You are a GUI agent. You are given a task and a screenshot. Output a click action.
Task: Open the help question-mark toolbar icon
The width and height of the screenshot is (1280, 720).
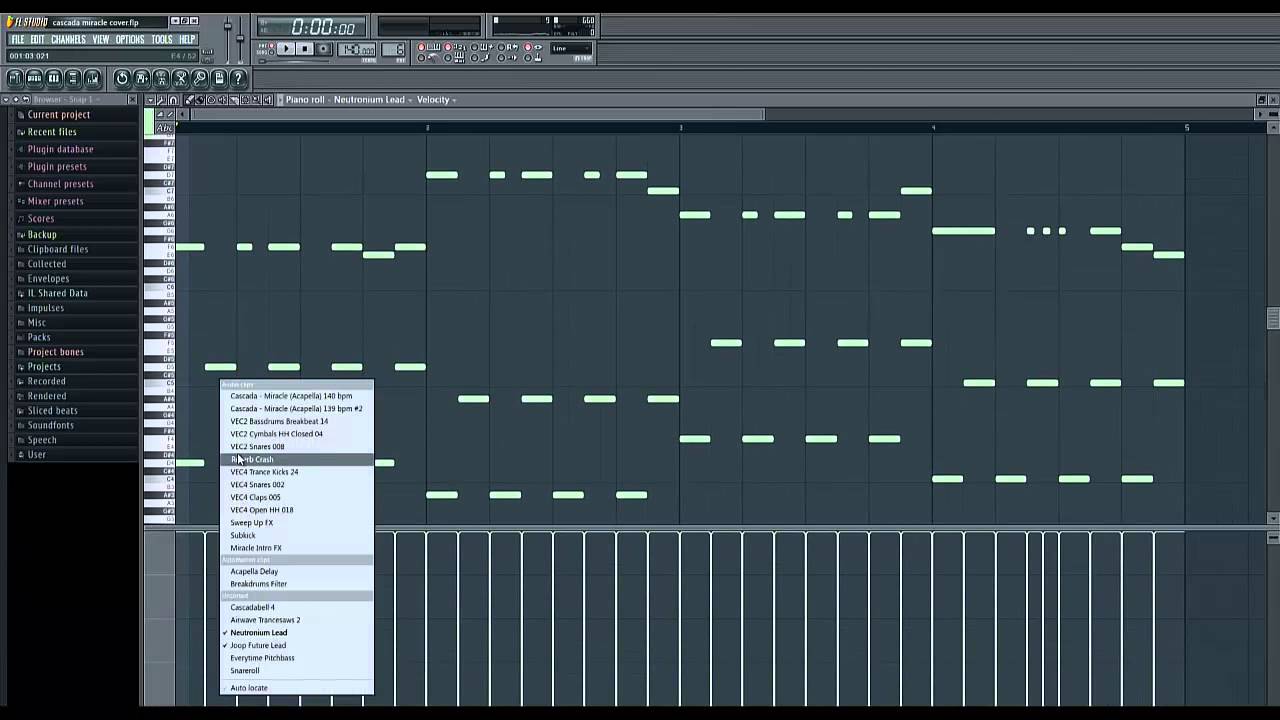click(x=238, y=78)
